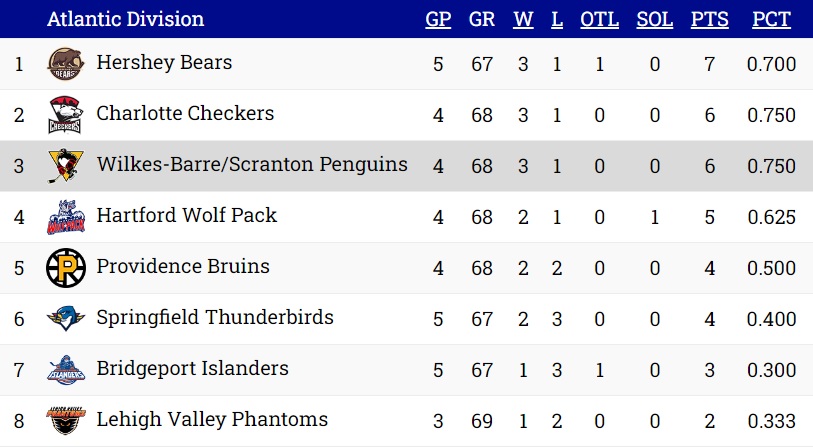The height and width of the screenshot is (447, 813).
Task: Sort by PCT column header
Action: [772, 19]
